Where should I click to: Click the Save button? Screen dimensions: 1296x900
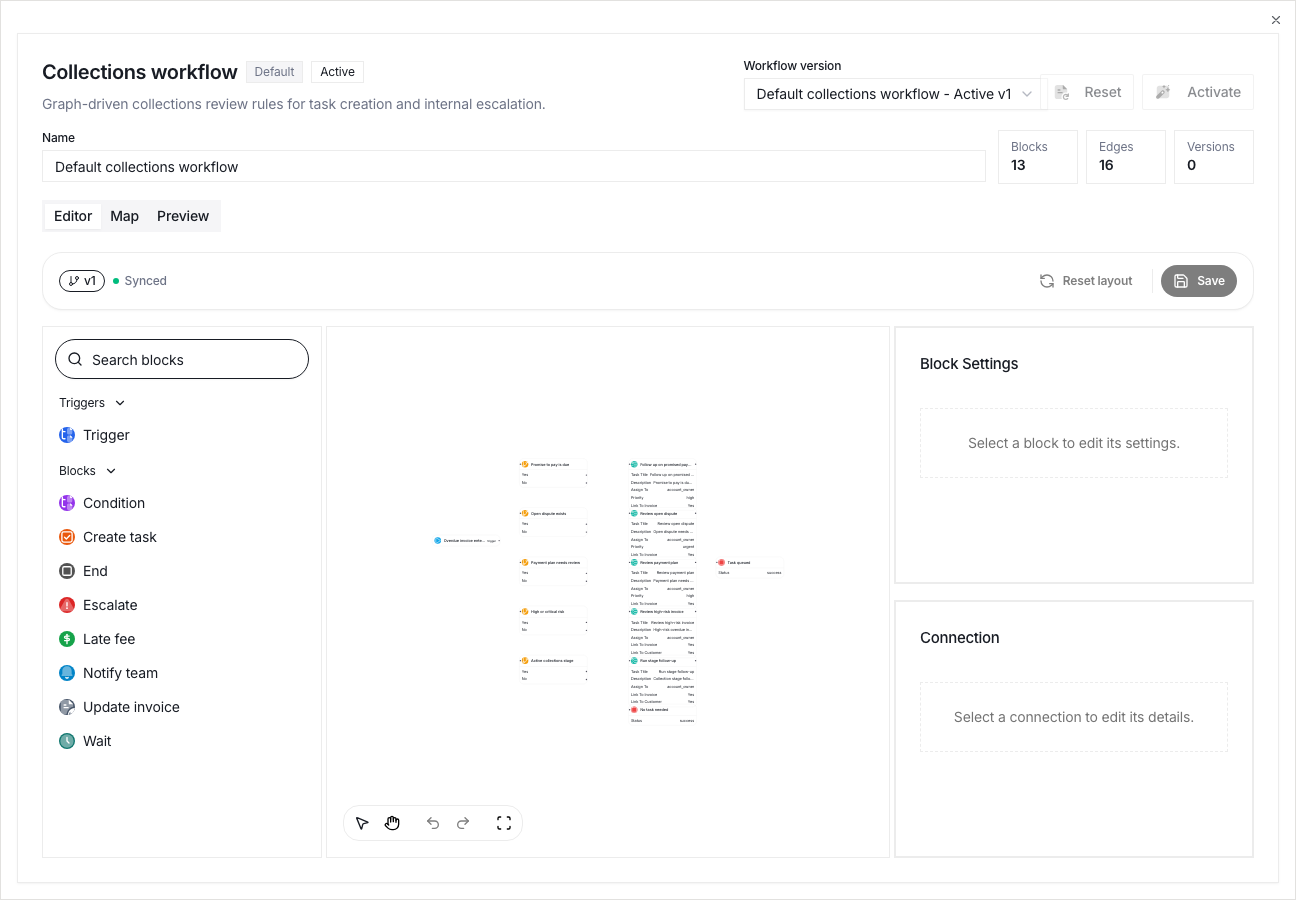[1199, 281]
